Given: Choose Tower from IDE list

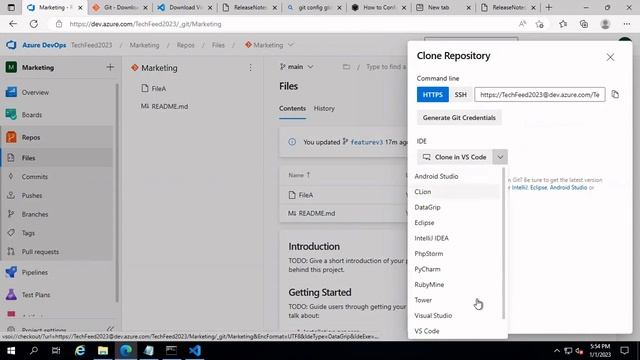Looking at the screenshot, I should [454, 300].
